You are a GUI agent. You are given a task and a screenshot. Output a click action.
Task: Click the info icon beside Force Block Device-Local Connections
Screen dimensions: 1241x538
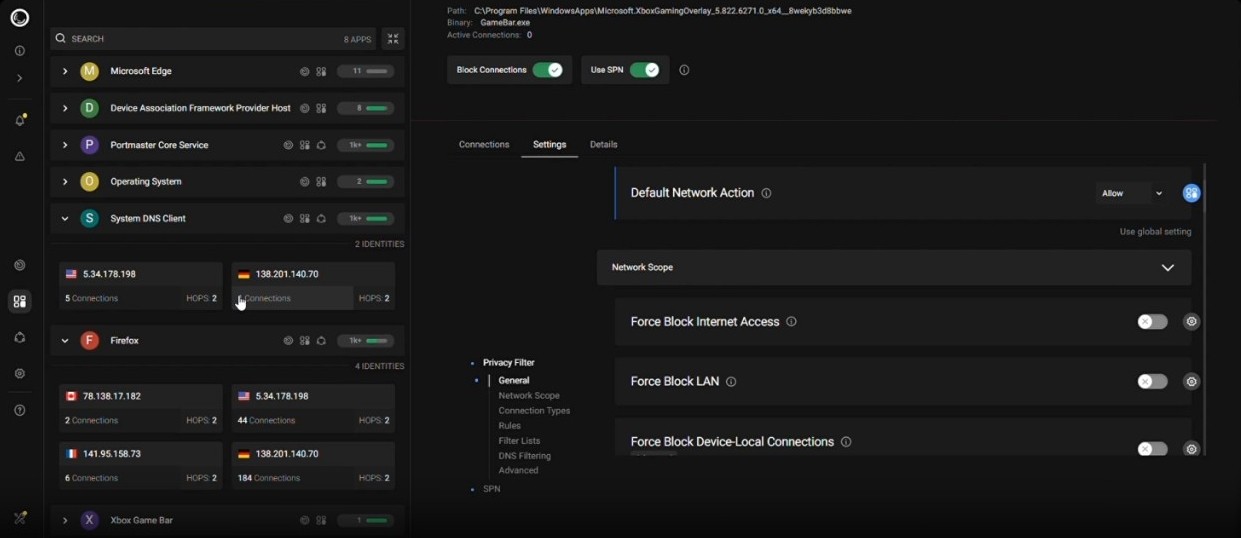coord(846,442)
